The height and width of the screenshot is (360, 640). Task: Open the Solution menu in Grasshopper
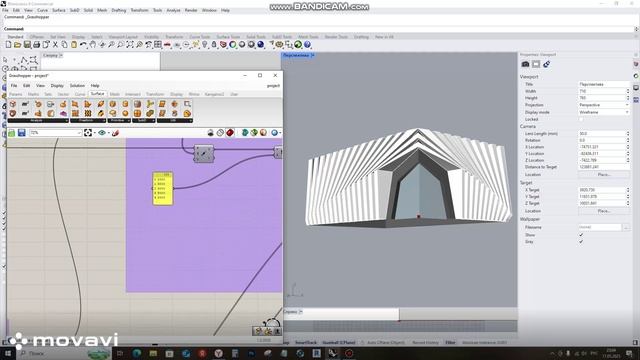[77, 86]
